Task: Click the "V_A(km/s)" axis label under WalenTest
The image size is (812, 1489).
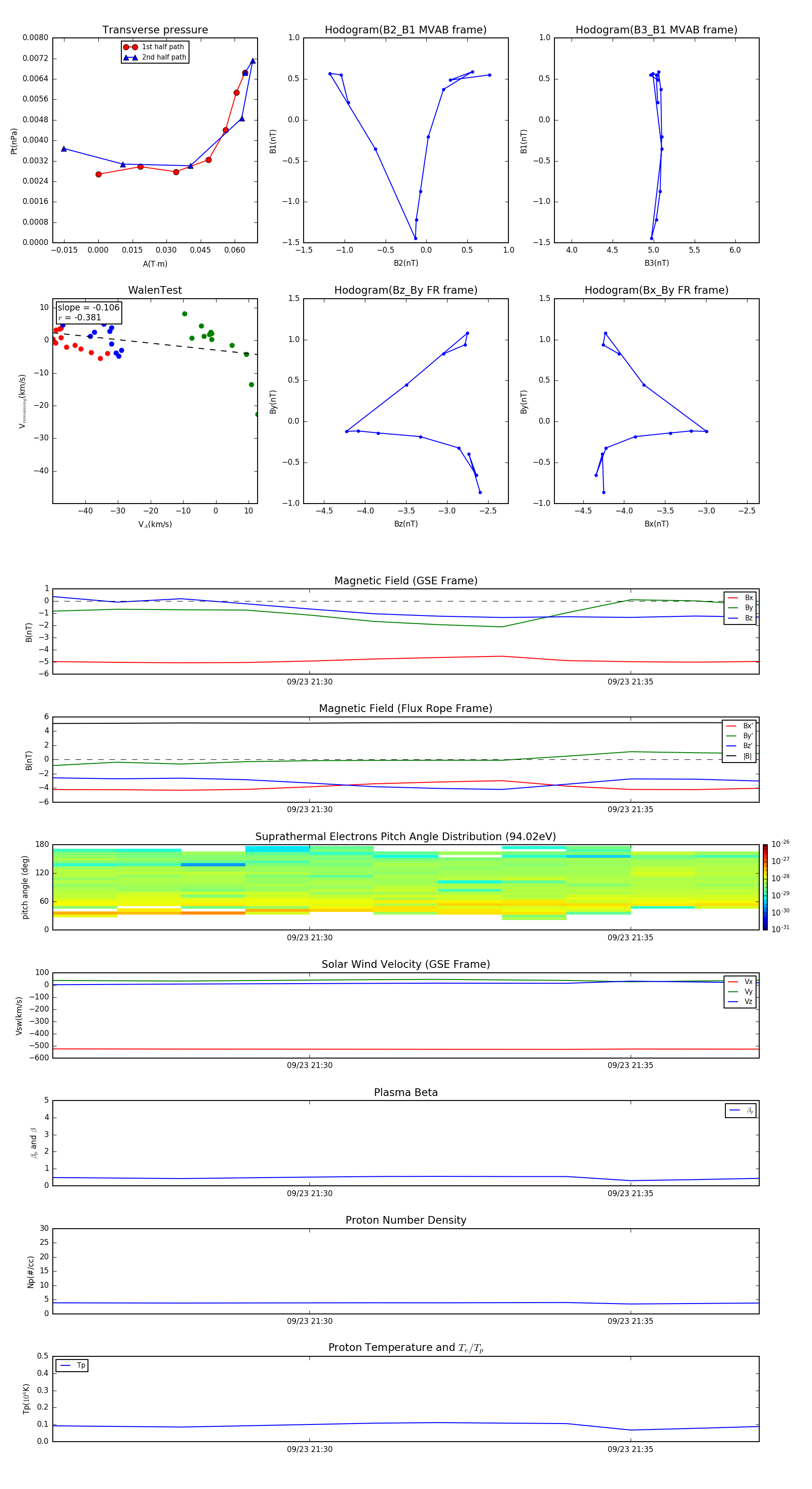Action: point(155,524)
